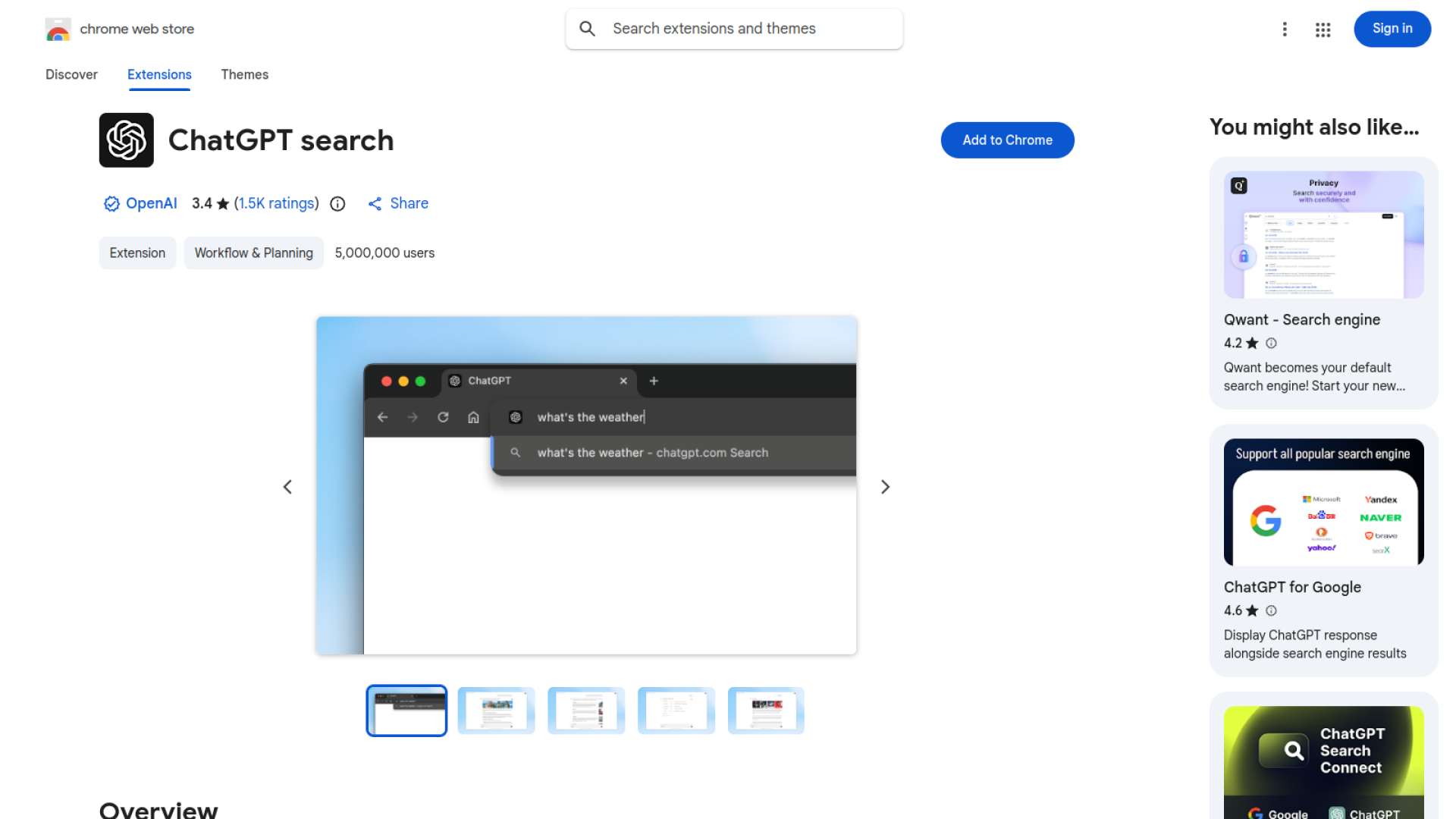Click the info icon beside Qwant's 4.2 rating
This screenshot has height=819, width=1456.
coord(1271,343)
